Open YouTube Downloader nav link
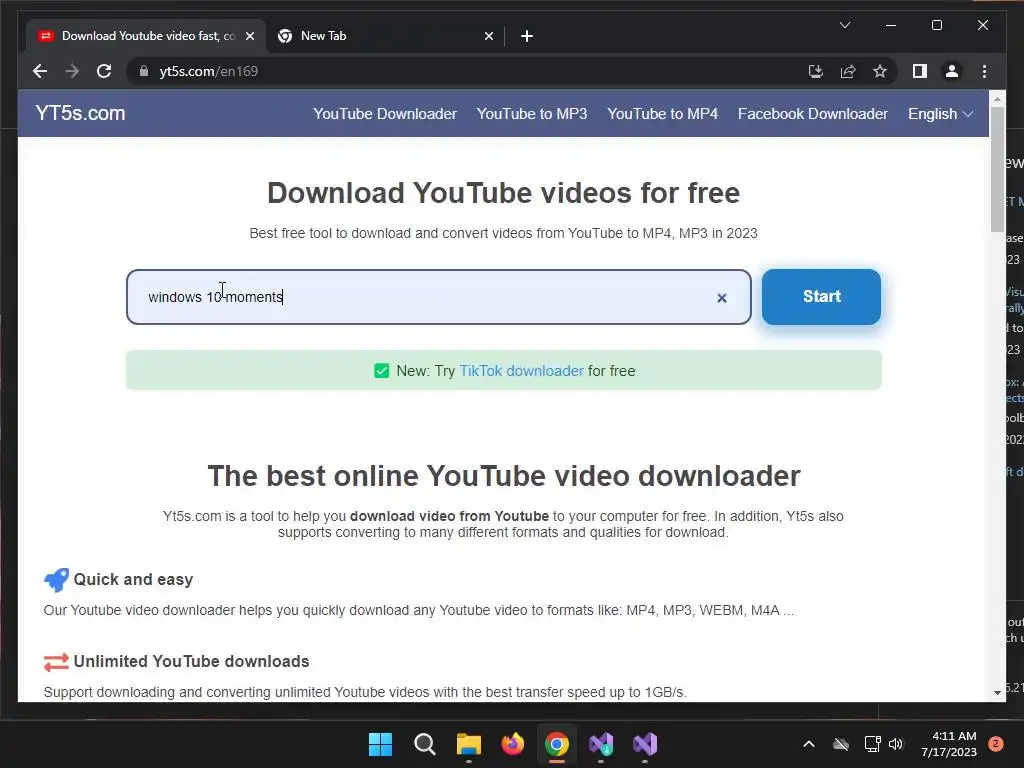The height and width of the screenshot is (768, 1024). point(385,114)
